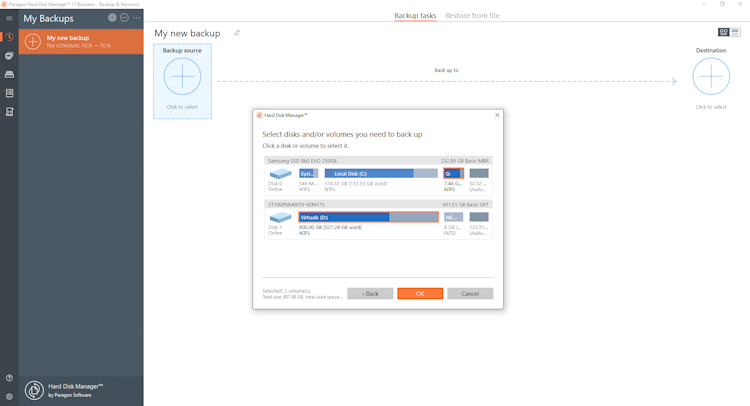Edit the backup name with pencil icon
750x406 pixels.
pyautogui.click(x=237, y=33)
